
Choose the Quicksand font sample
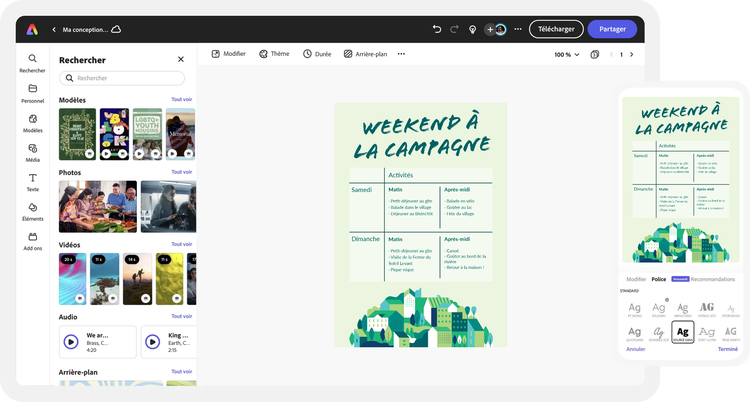634,334
